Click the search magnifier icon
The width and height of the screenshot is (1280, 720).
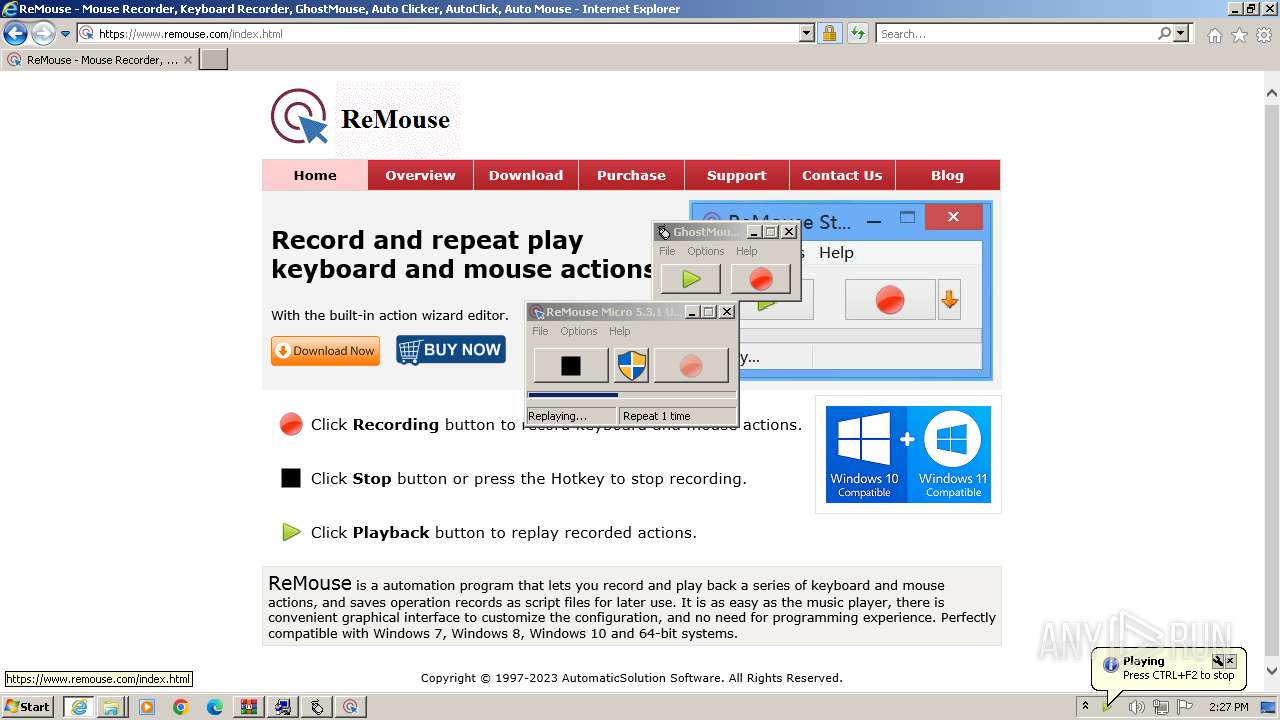(1164, 33)
